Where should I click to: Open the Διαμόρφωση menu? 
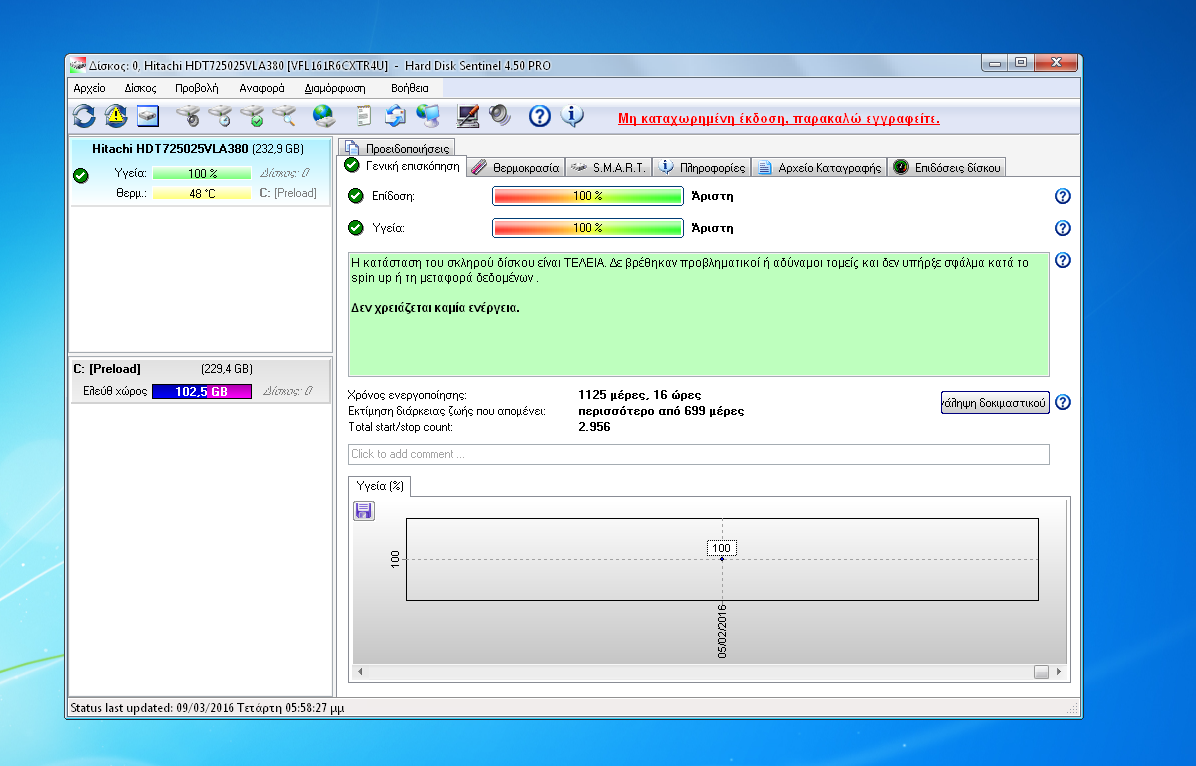[x=335, y=89]
